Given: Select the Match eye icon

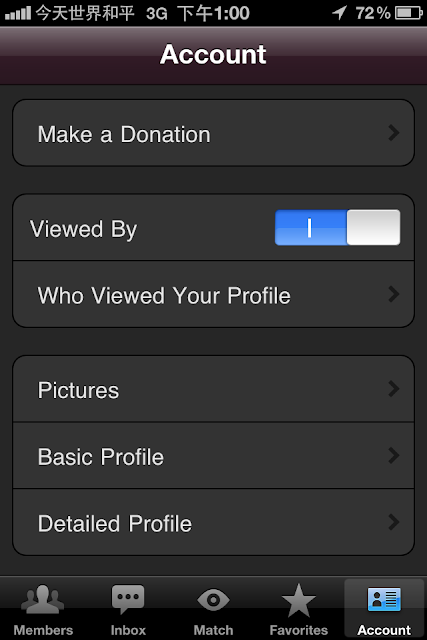Looking at the screenshot, I should (x=213, y=600).
